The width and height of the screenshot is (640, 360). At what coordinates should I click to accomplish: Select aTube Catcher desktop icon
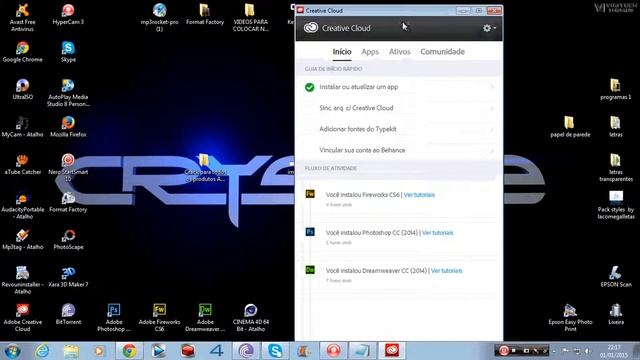(22, 164)
